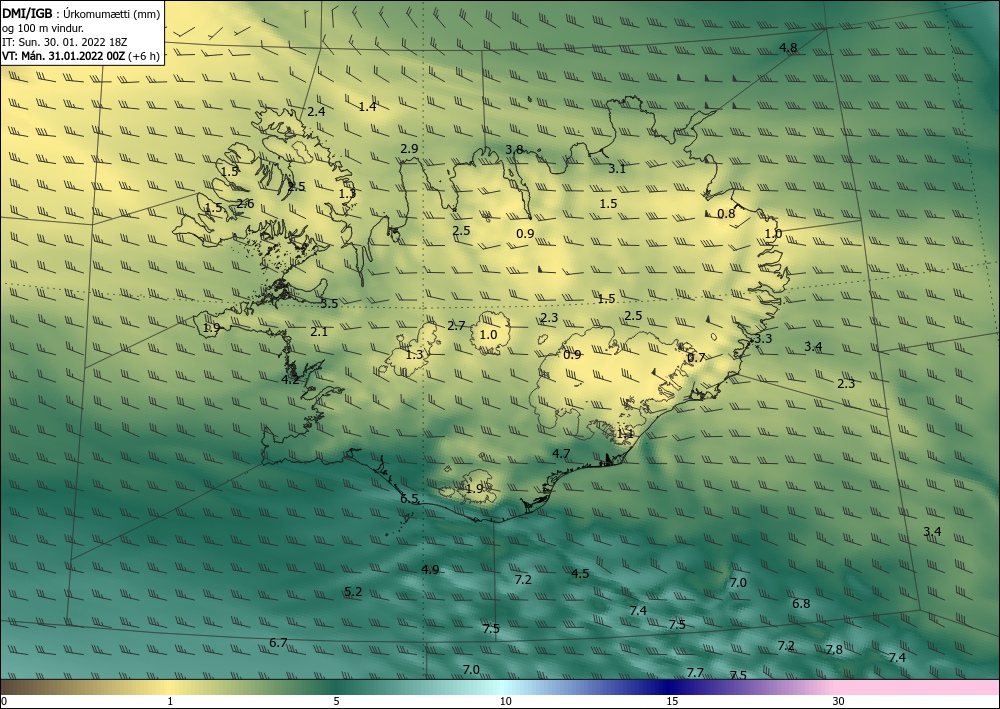The width and height of the screenshot is (1000, 709).
Task: Click the 4.5 value south of Iceland
Action: (x=580, y=574)
